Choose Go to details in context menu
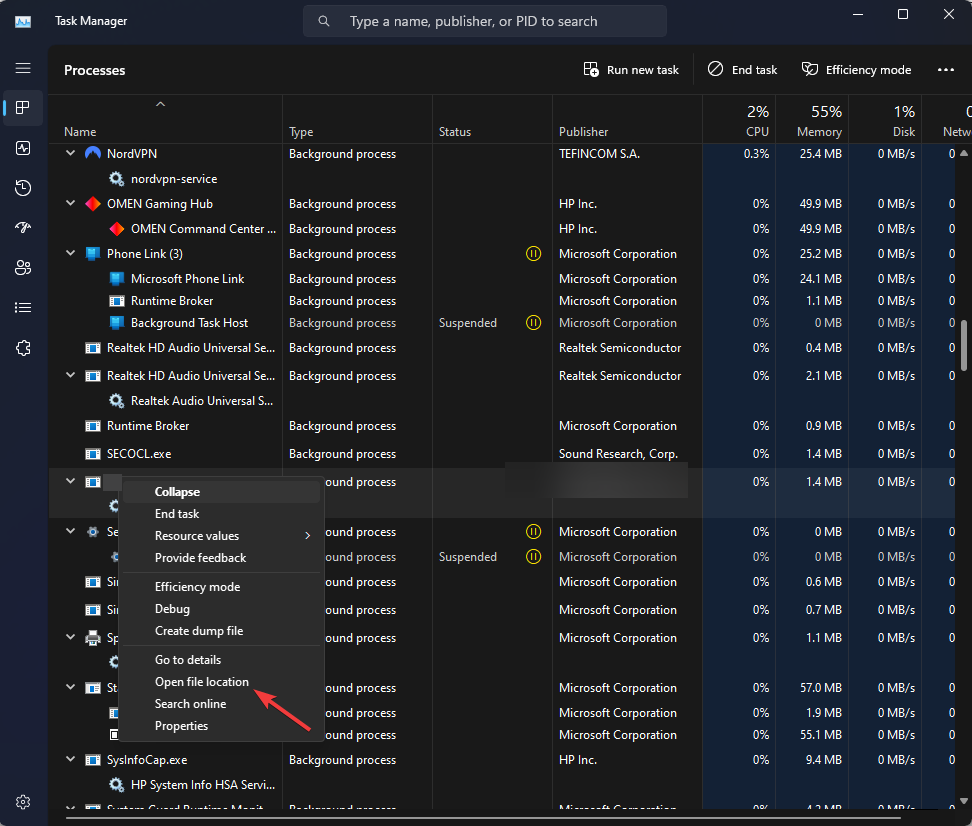This screenshot has height=826, width=972. pyautogui.click(x=222, y=660)
